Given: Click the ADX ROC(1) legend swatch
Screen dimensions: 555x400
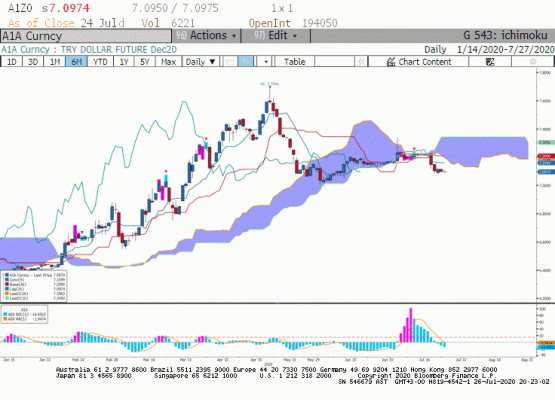Looking at the screenshot, I should [x=5, y=314].
